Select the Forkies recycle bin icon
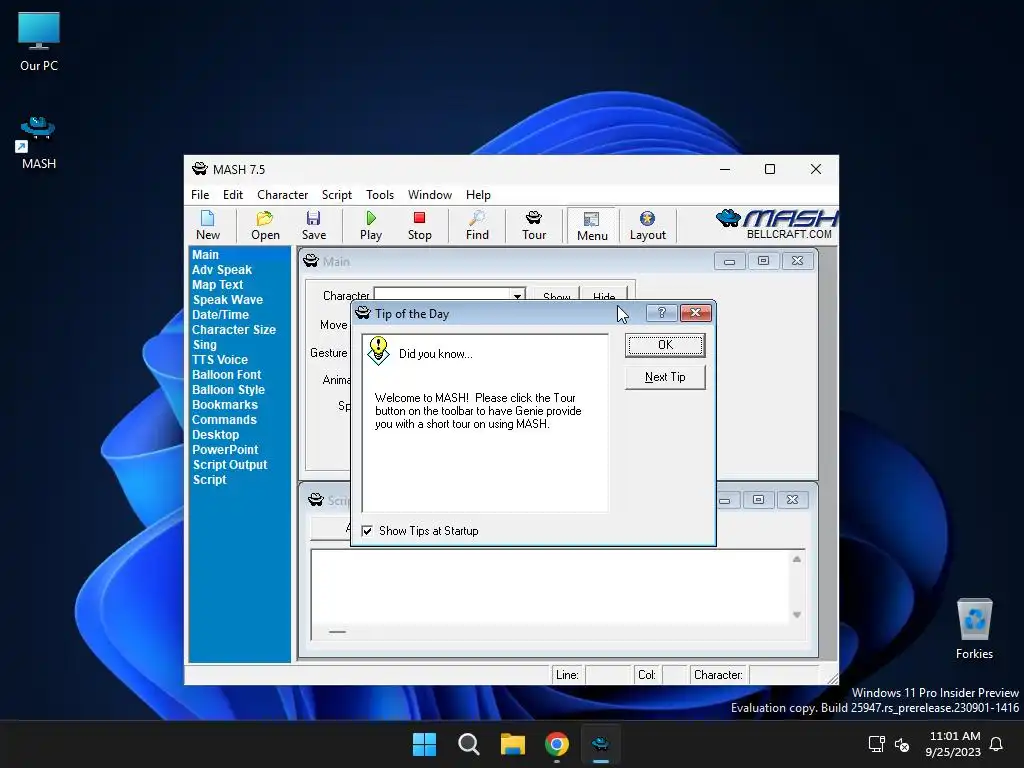The height and width of the screenshot is (768, 1024). coord(974,628)
